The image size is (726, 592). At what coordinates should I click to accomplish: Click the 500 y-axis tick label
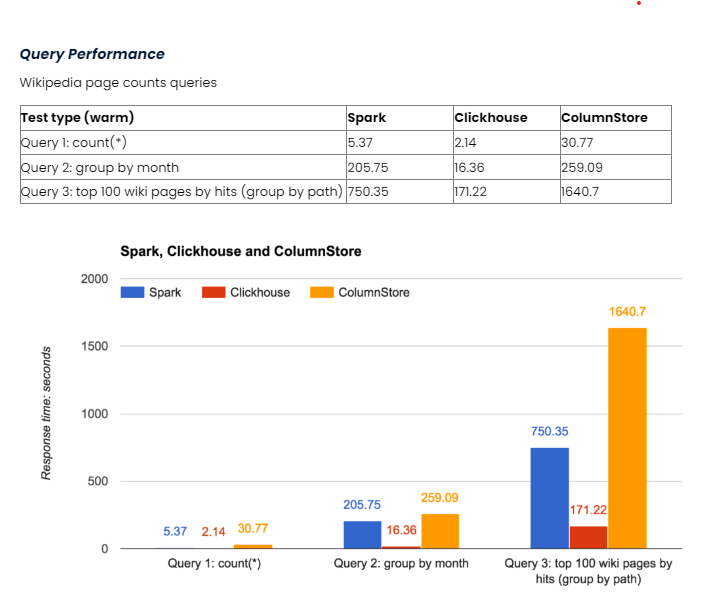point(98,481)
